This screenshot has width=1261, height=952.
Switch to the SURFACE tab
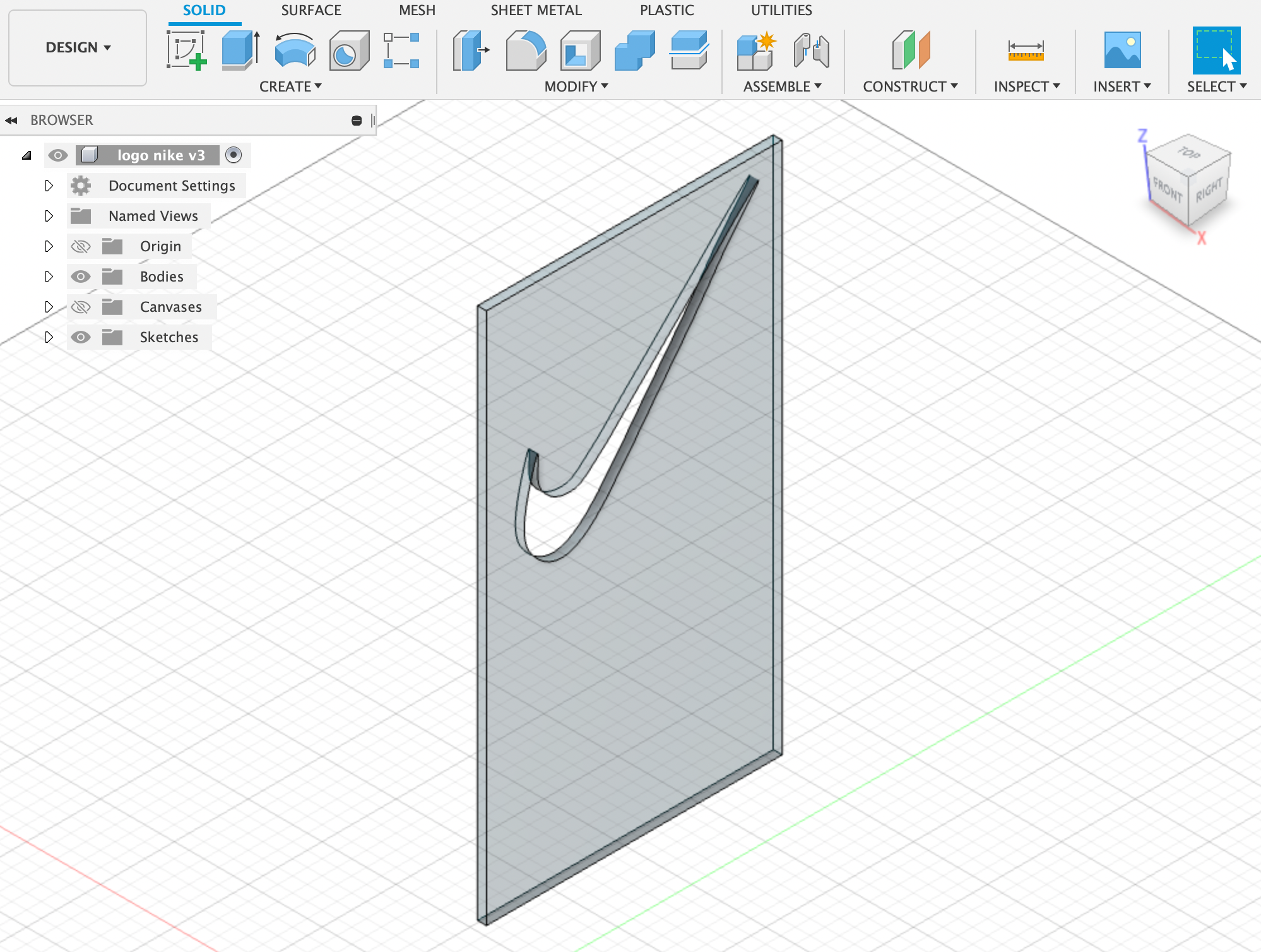311,11
